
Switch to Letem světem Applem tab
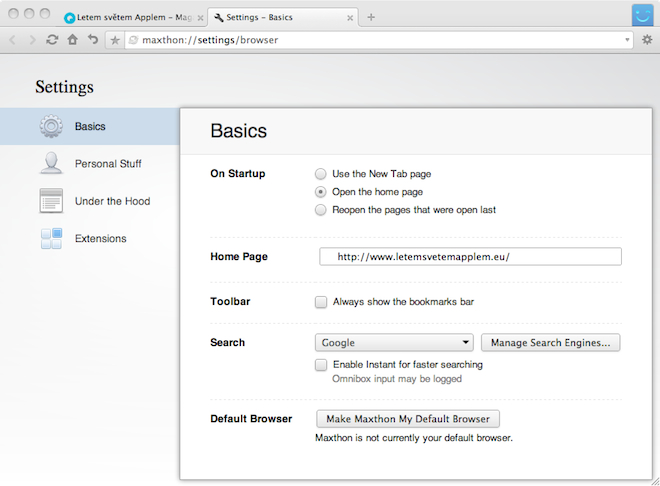pyautogui.click(x=134, y=17)
